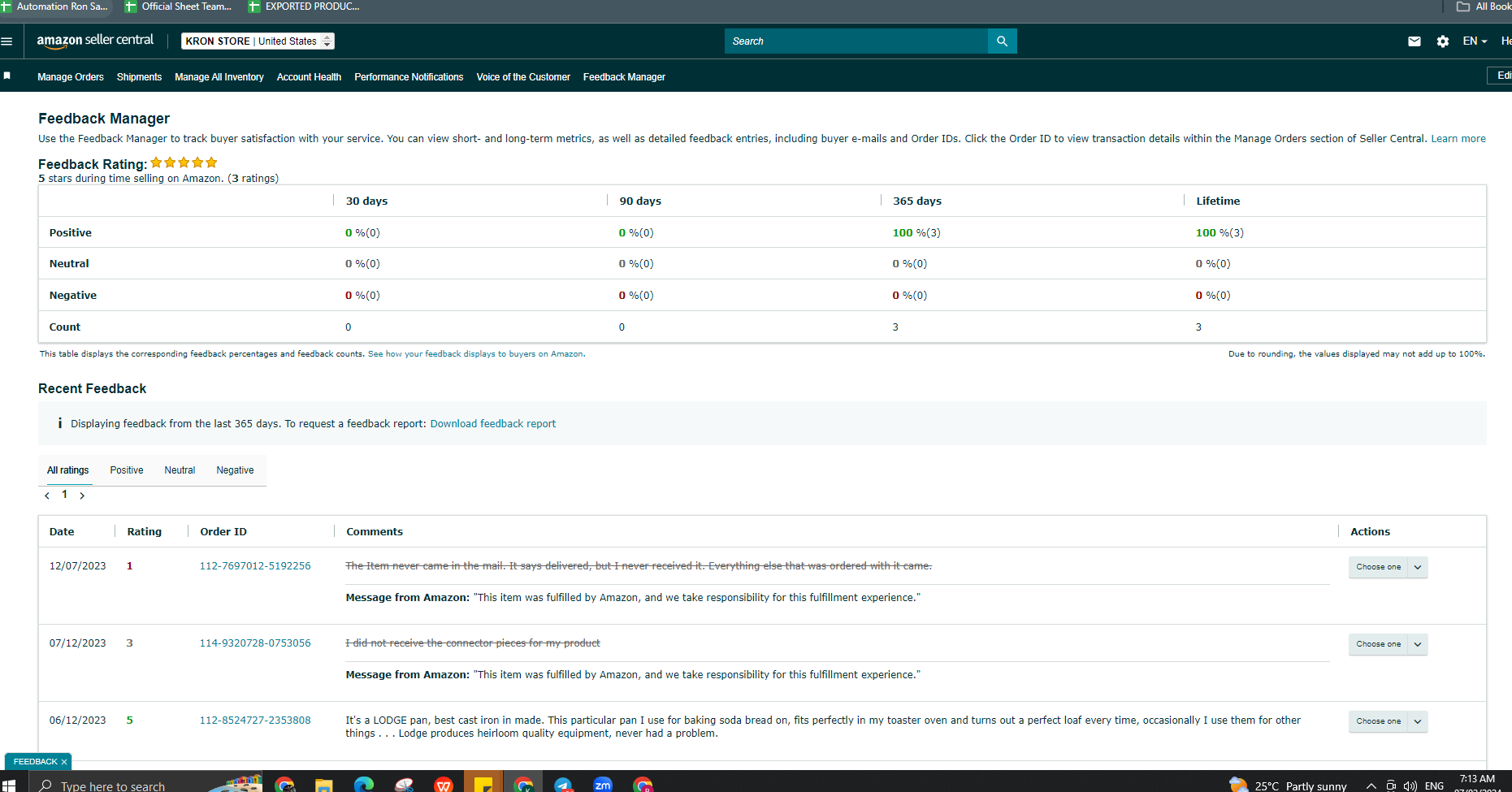Open Account Health menu item
Viewport: 1512px width, 792px height.
[x=309, y=77]
